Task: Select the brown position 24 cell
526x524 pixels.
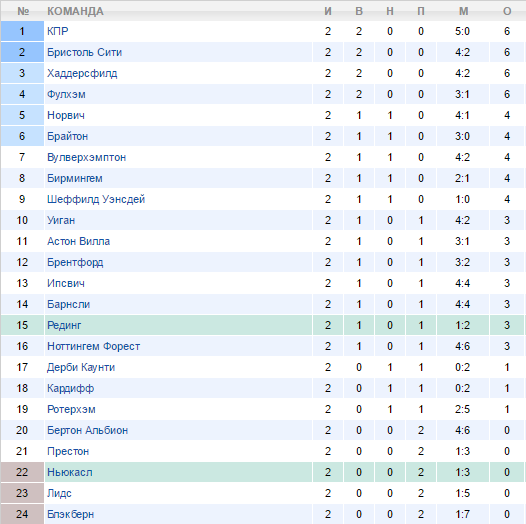Action: [x=22, y=514]
